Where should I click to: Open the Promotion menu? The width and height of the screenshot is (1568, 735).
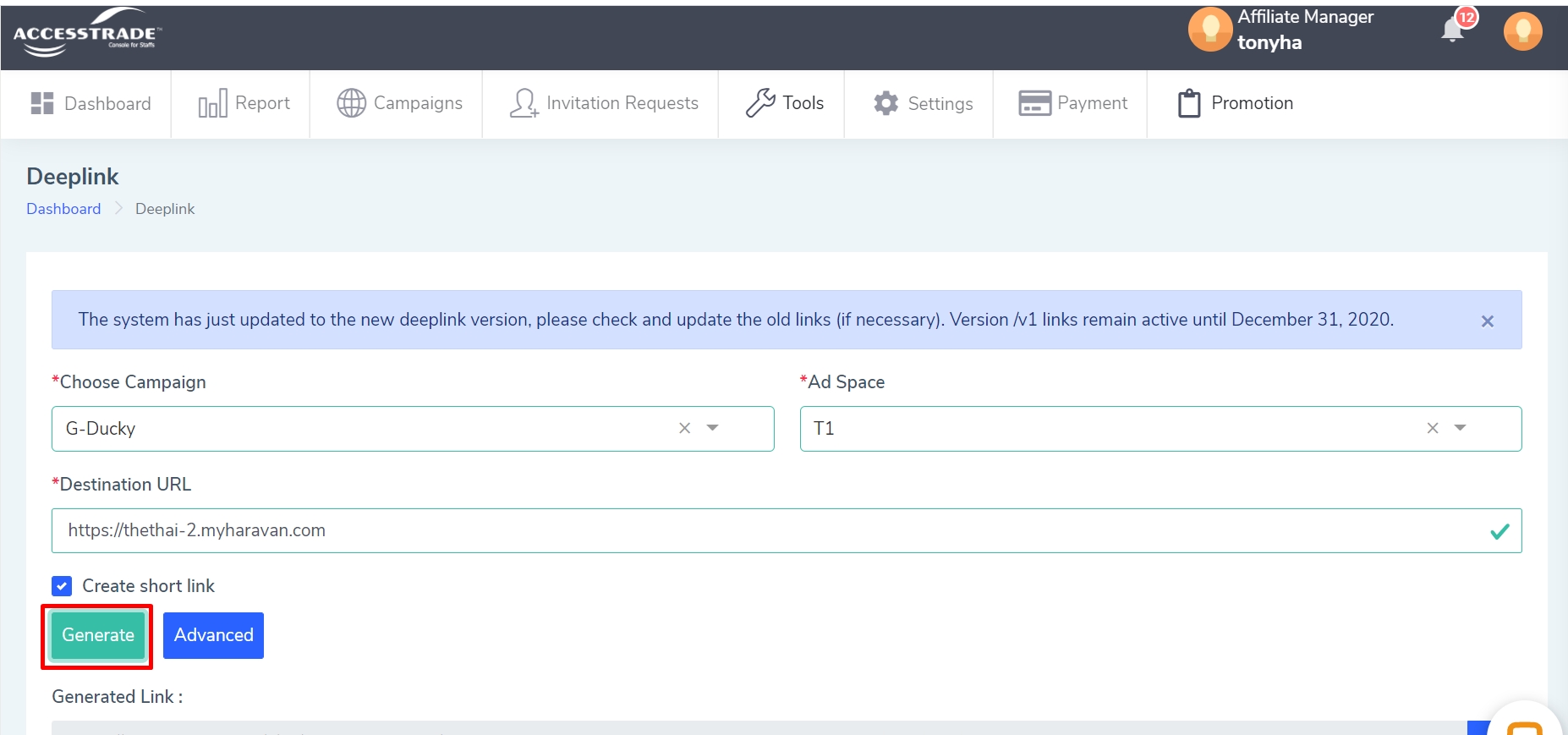tap(1236, 103)
